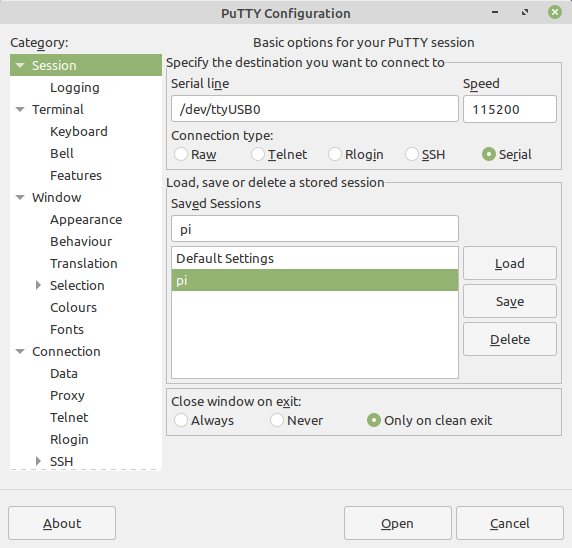Open the Features settings
Viewport: 572px width, 548px height.
click(x=76, y=175)
